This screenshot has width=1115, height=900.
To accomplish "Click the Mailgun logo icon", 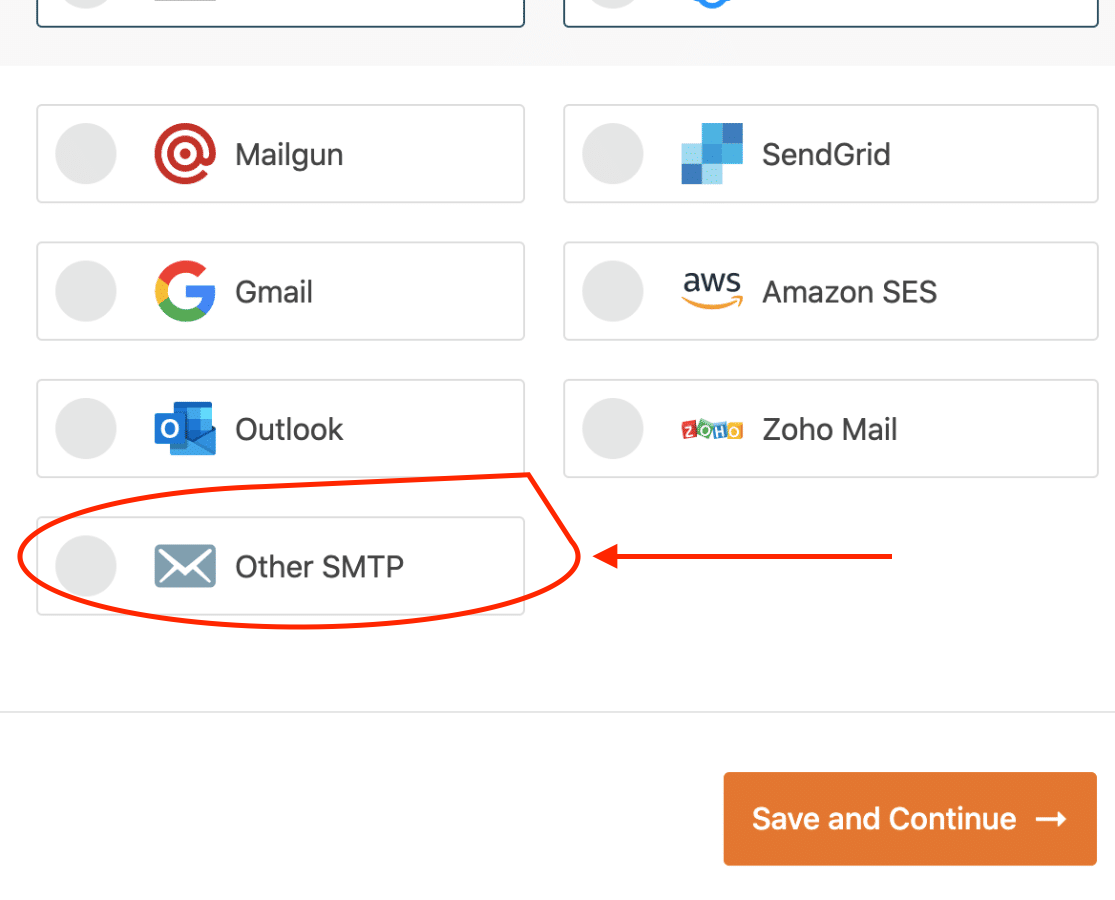I will (x=185, y=154).
